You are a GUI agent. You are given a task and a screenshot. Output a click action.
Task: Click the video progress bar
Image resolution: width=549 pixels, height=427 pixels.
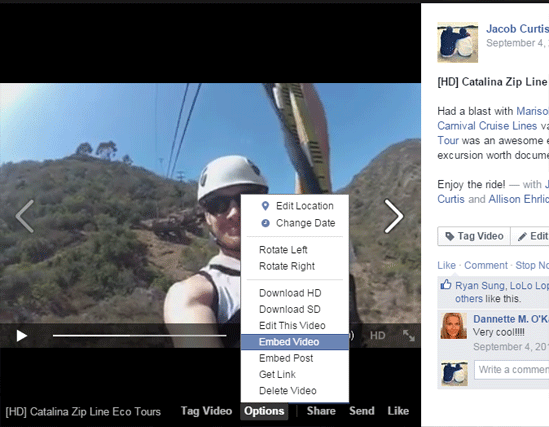pos(139,336)
